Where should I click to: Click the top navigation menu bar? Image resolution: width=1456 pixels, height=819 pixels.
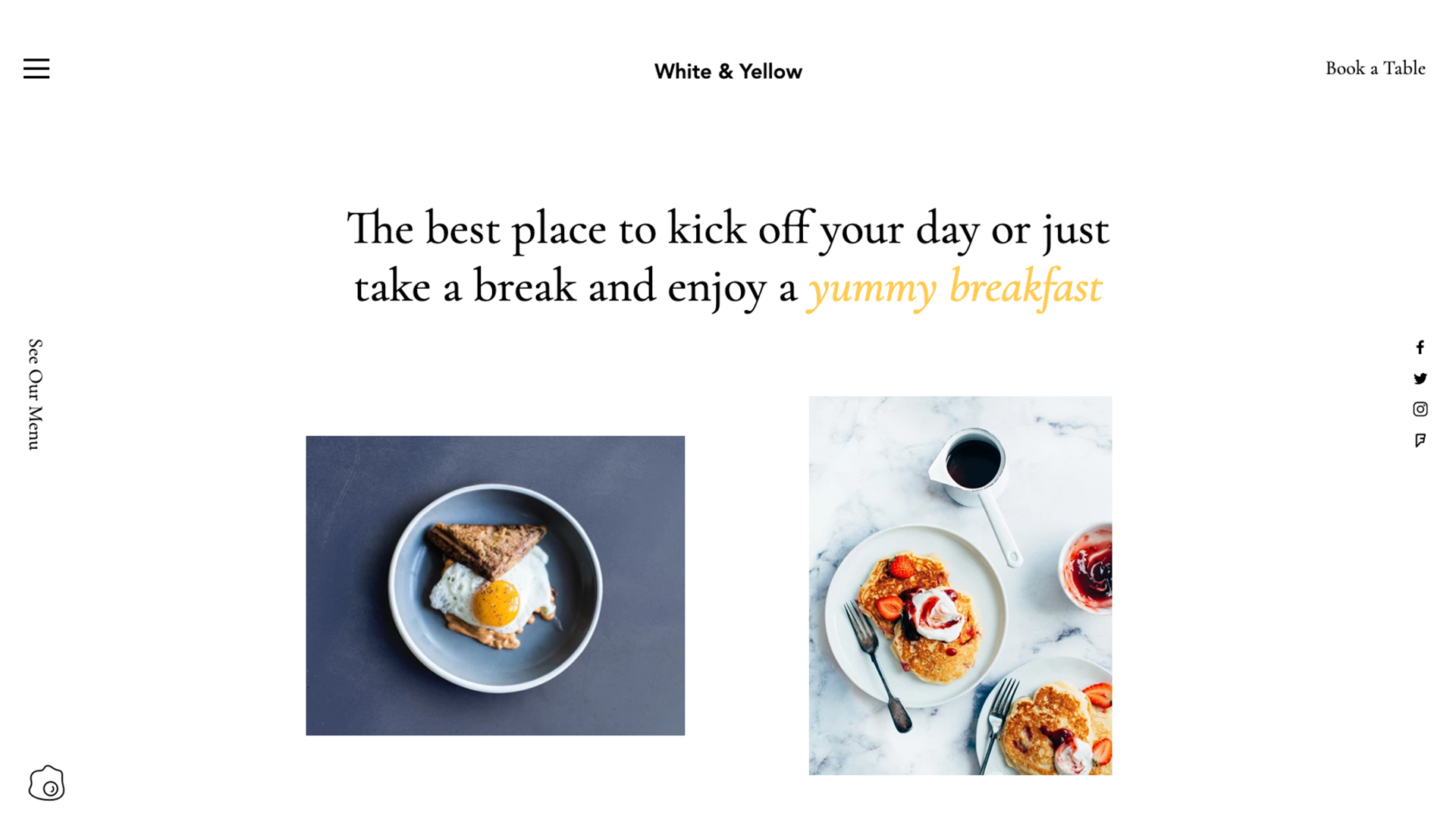[x=728, y=68]
